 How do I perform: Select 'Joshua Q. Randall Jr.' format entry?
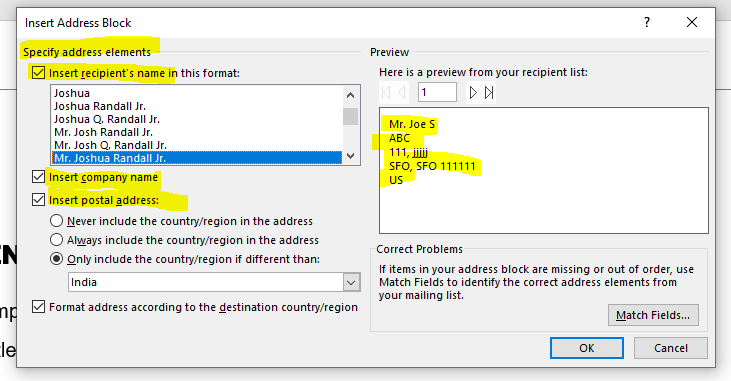107,119
